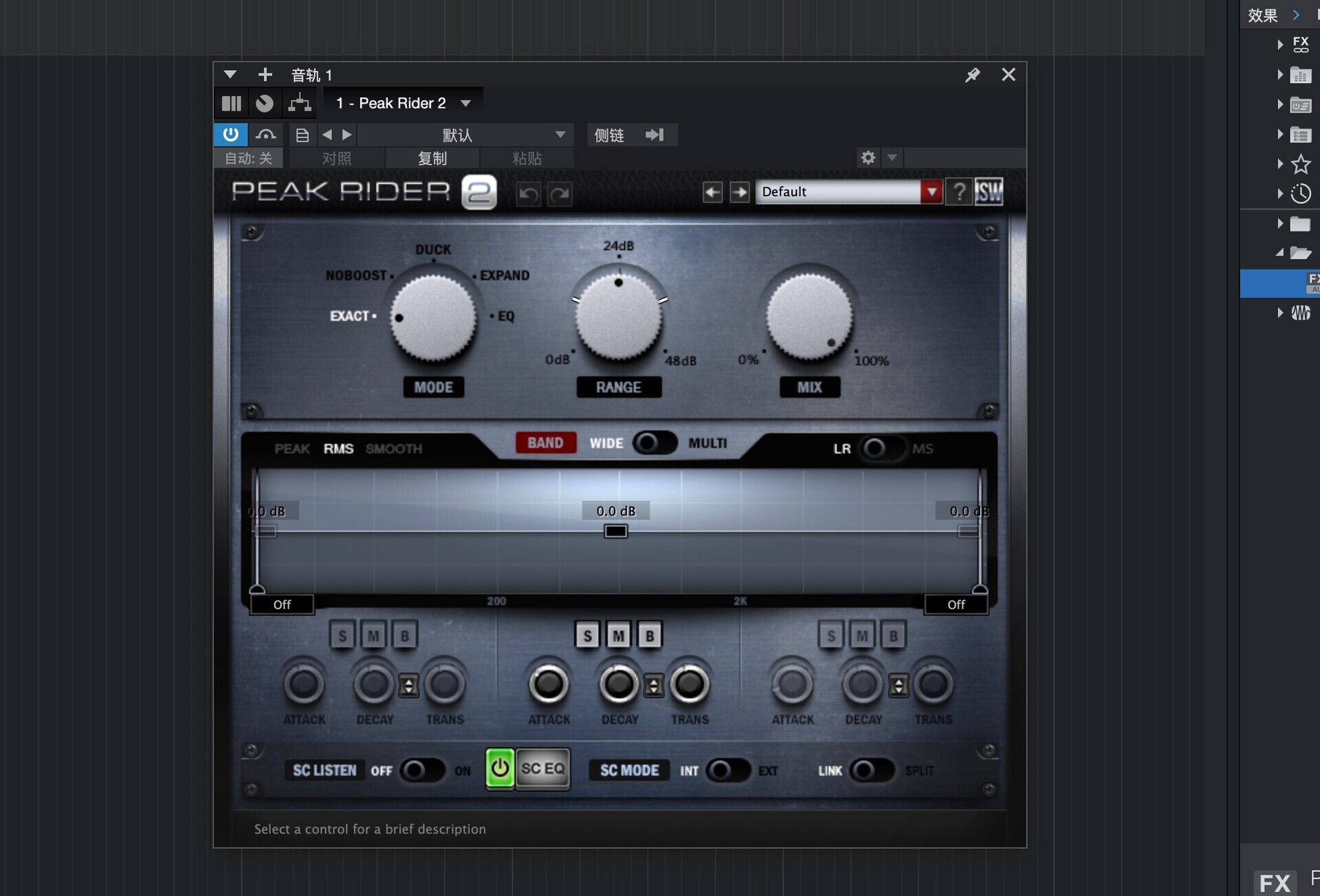Image resolution: width=1320 pixels, height=896 pixels.
Task: Toggle the WIDE/MULTI band switch
Action: tap(654, 443)
